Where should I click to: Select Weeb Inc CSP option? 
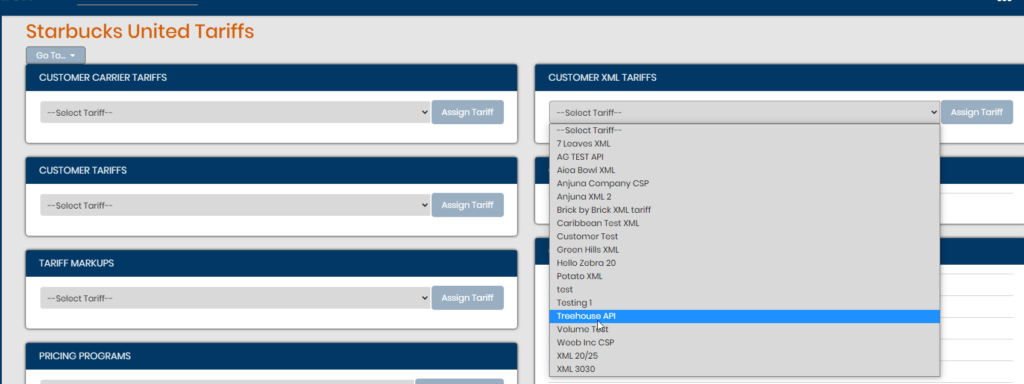pos(744,342)
